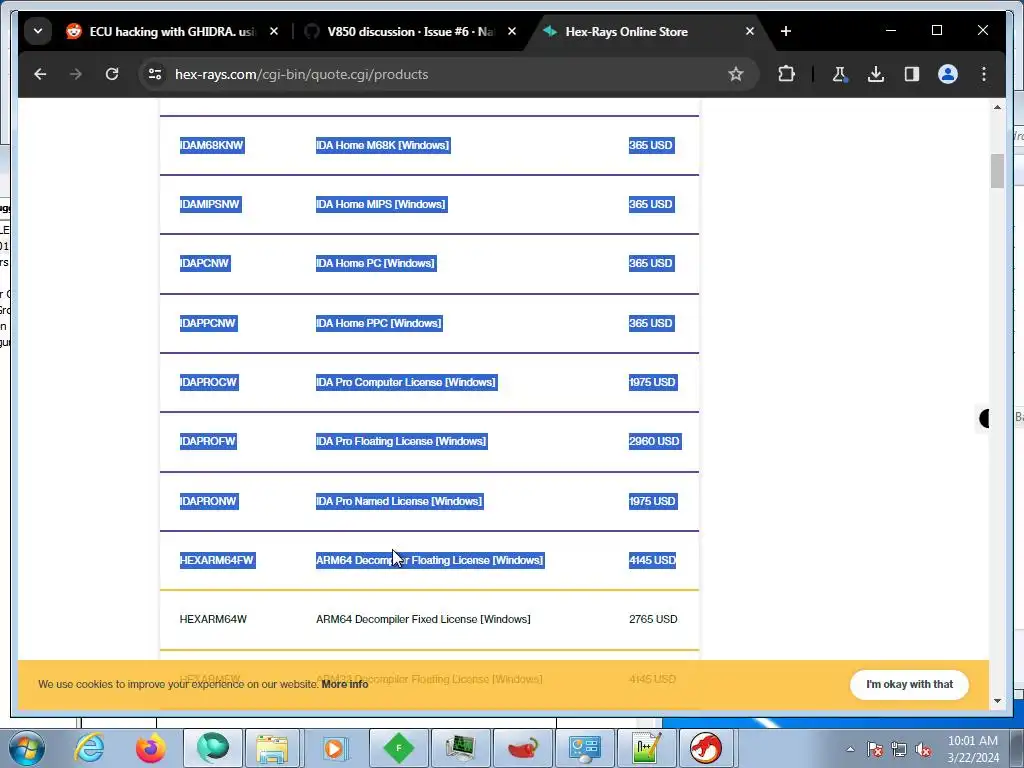
Task: Click product code HEXARM64FW
Action: (x=217, y=560)
